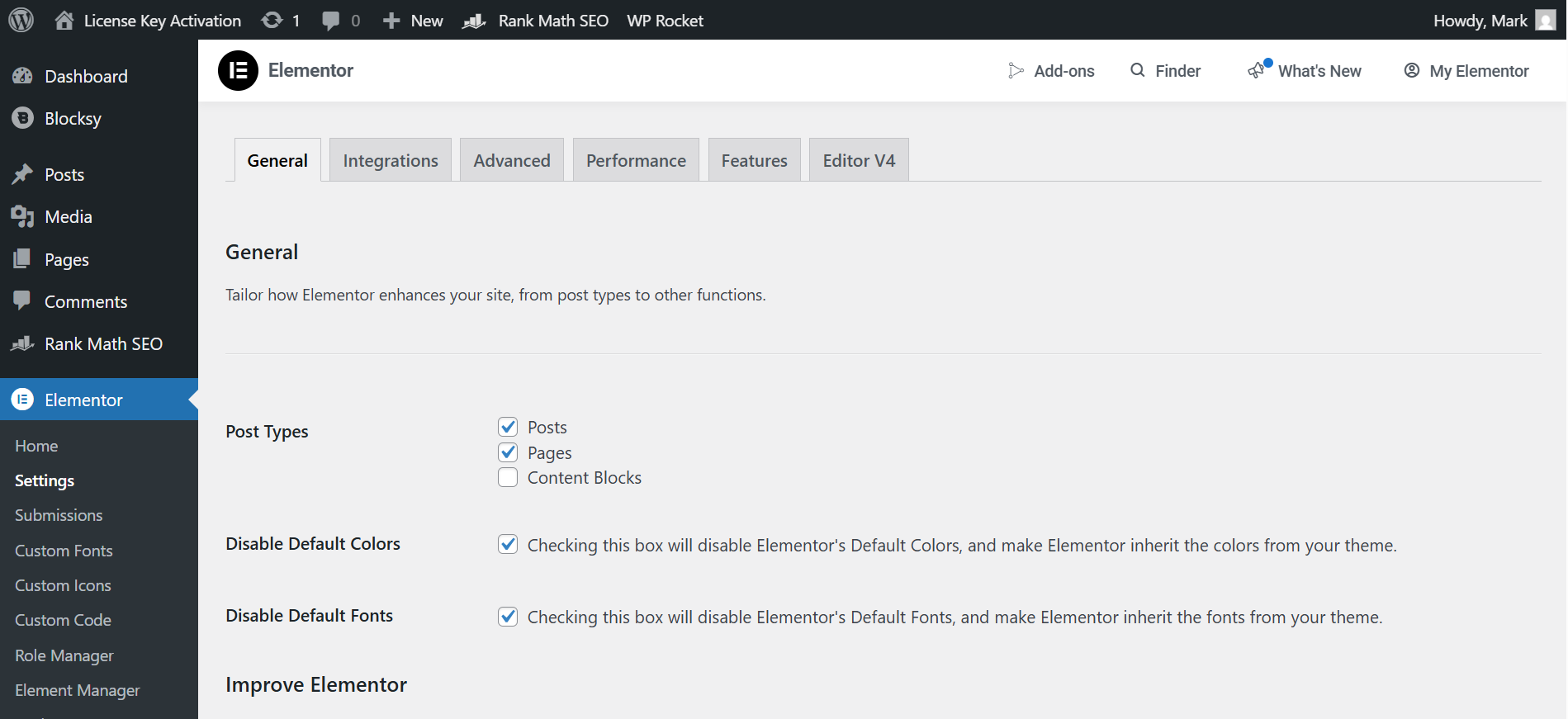Click the Pages sidebar icon
Viewport: 1568px width, 719px height.
[22, 259]
